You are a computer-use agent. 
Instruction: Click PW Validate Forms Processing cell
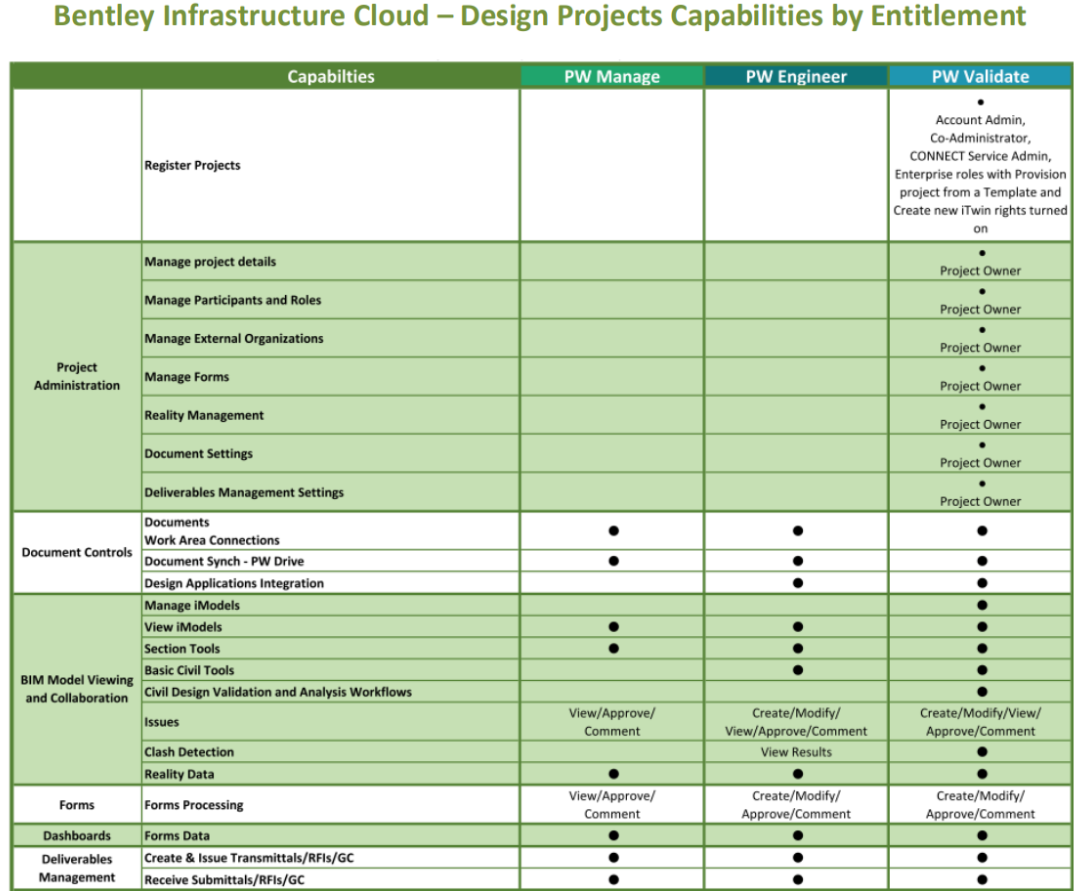coord(980,805)
